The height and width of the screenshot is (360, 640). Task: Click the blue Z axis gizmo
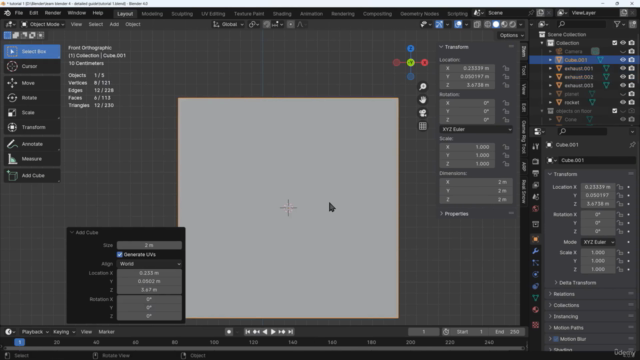pos(411,49)
